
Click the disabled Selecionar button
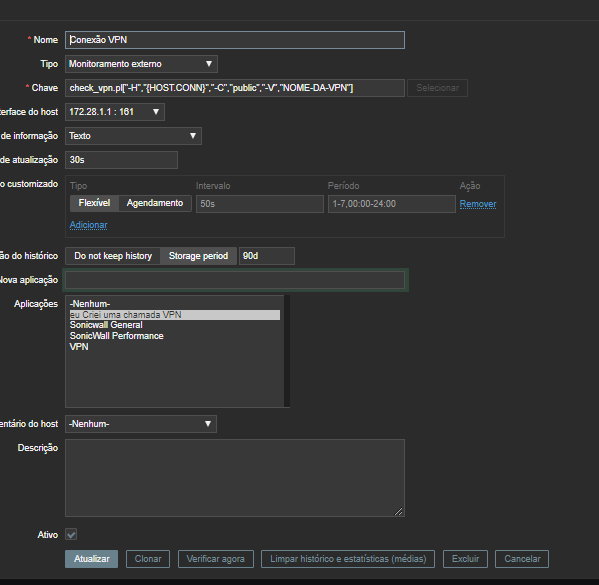pyautogui.click(x=437, y=88)
